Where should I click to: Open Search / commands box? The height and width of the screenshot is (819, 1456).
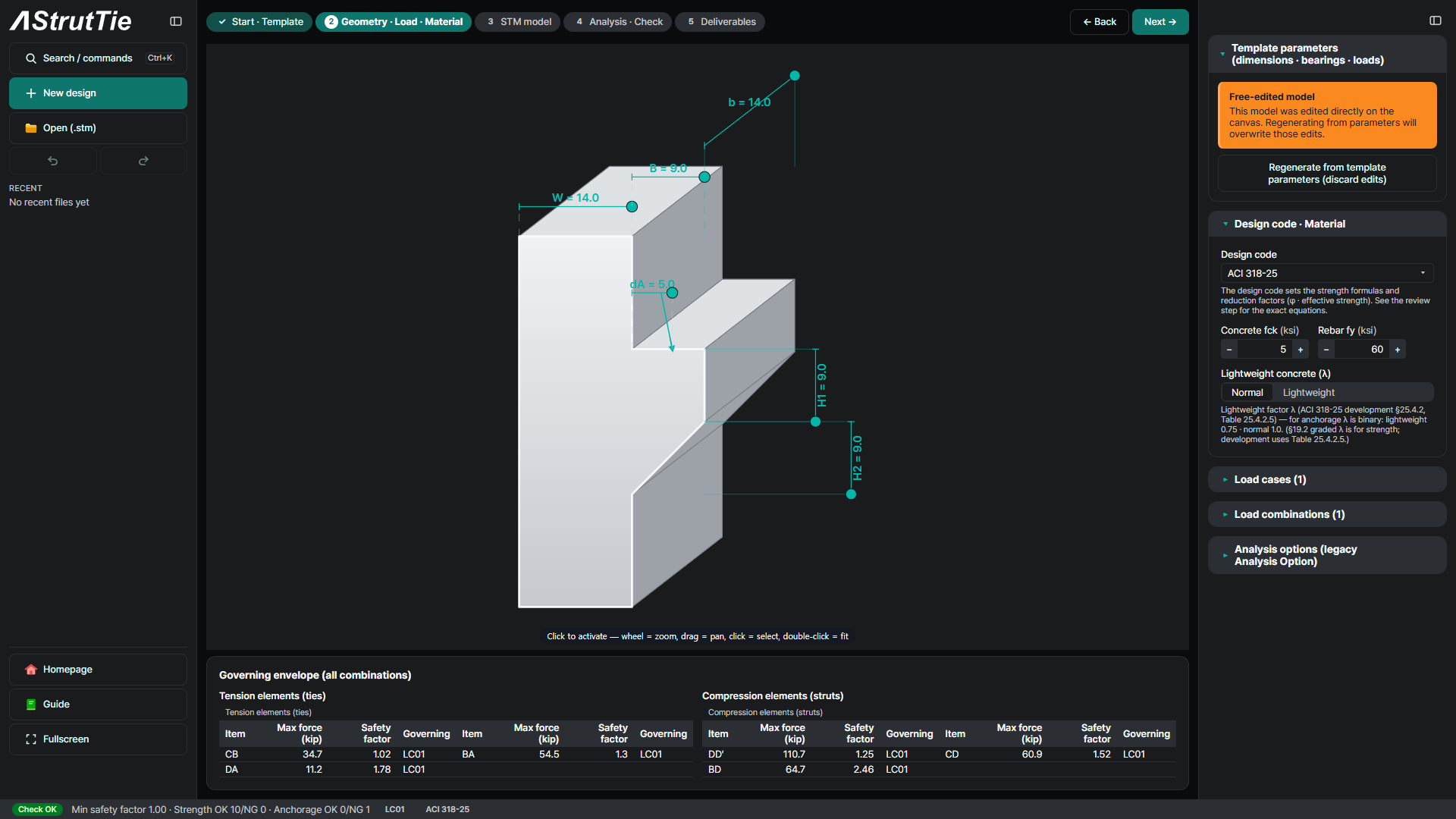(x=98, y=58)
